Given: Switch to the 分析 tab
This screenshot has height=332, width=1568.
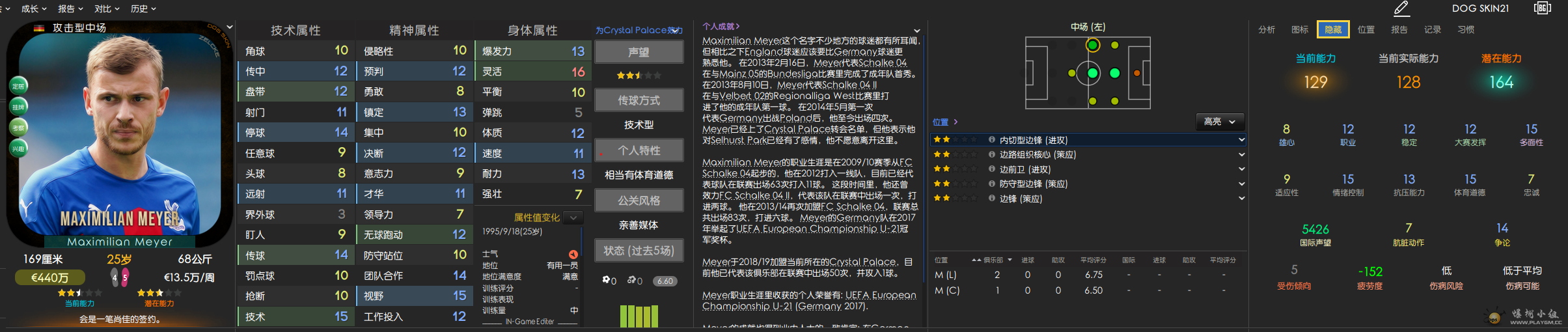Looking at the screenshot, I should click(x=1267, y=29).
